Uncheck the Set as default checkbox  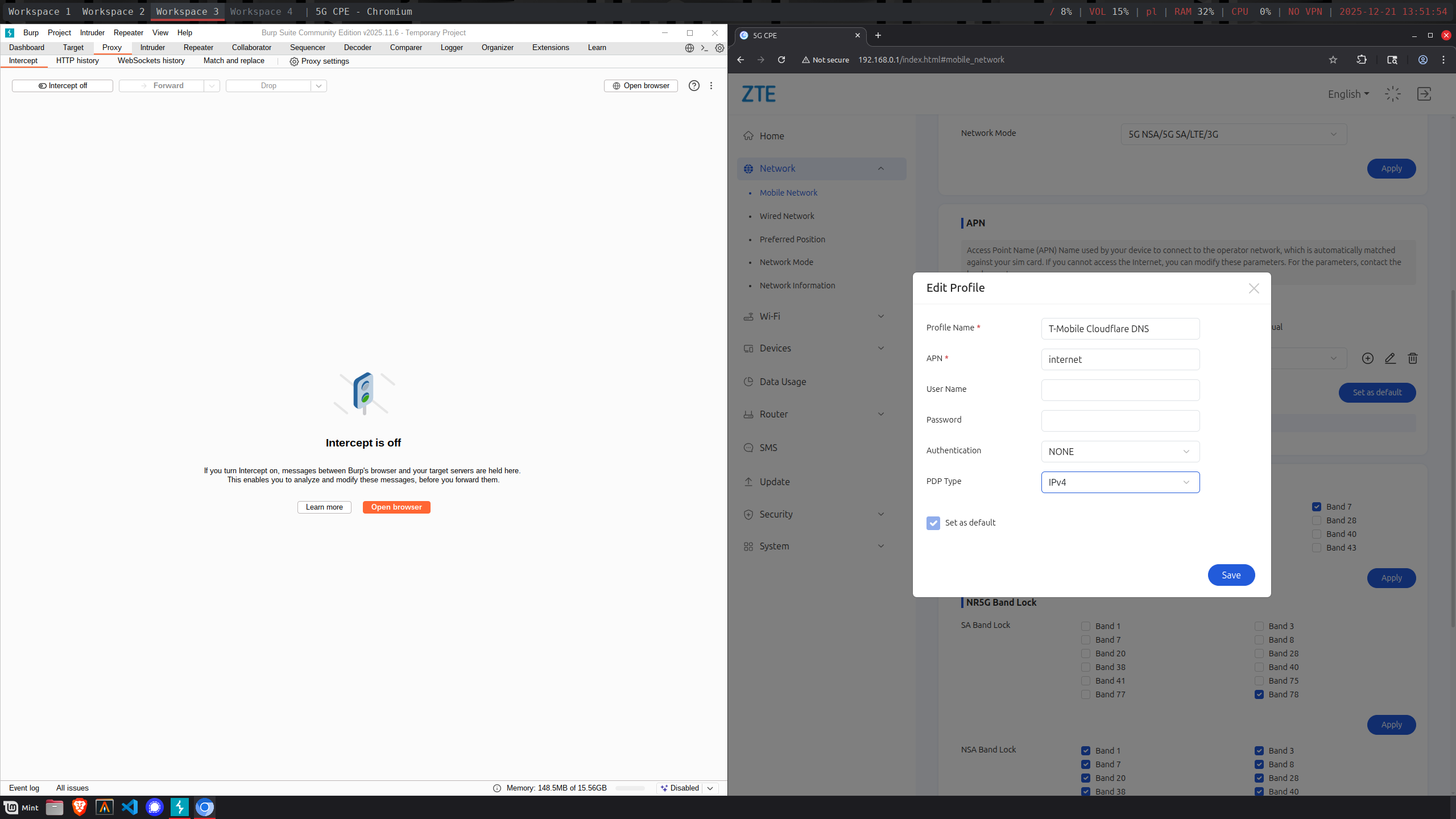click(x=933, y=523)
